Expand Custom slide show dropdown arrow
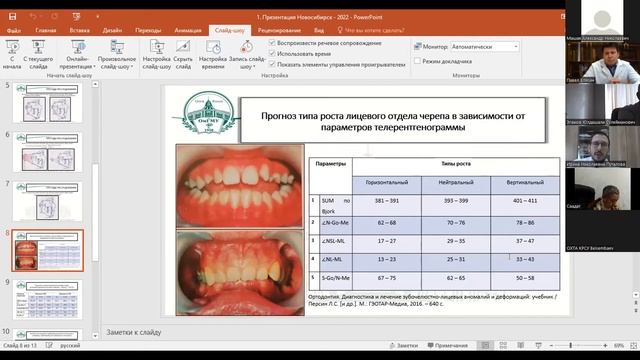Image resolution: width=640 pixels, height=360 pixels. coord(132,67)
